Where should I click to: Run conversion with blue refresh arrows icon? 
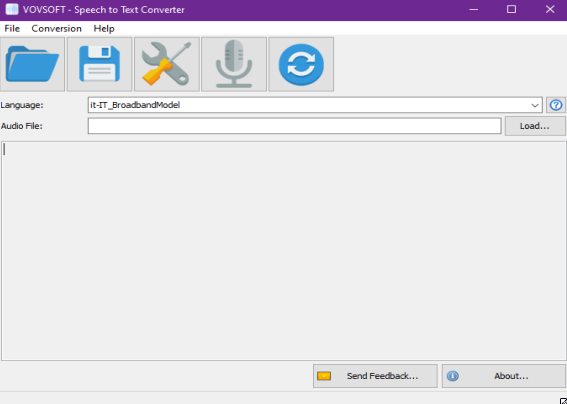point(301,64)
